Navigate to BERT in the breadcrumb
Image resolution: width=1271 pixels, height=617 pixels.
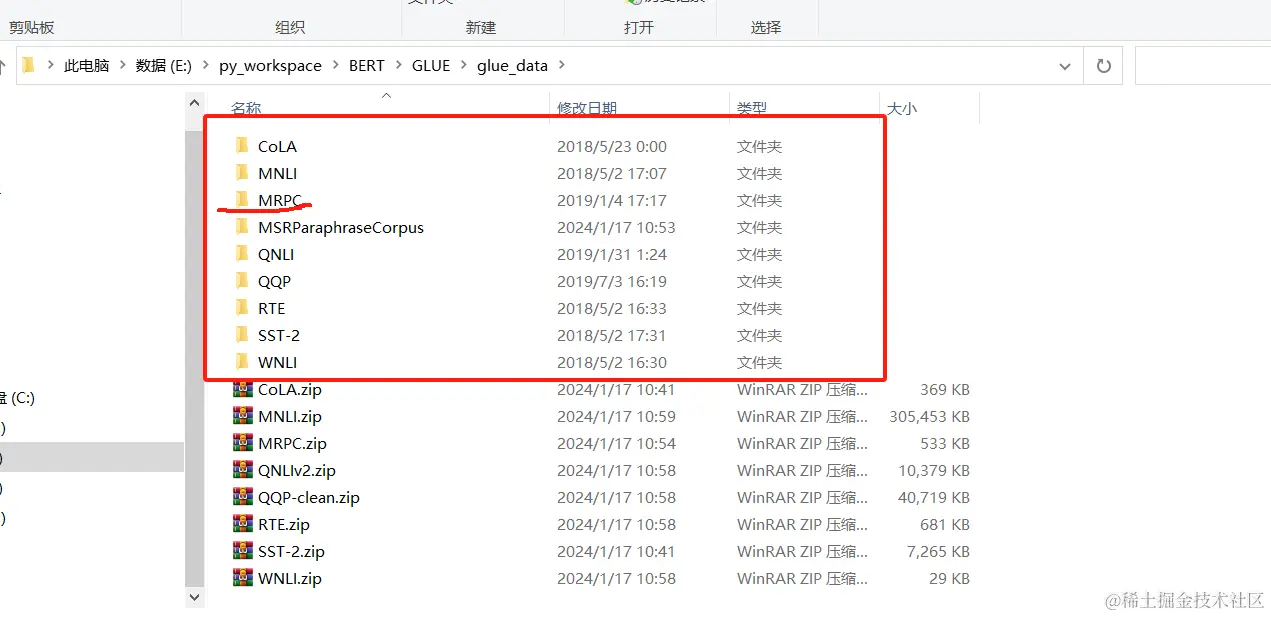pyautogui.click(x=367, y=65)
